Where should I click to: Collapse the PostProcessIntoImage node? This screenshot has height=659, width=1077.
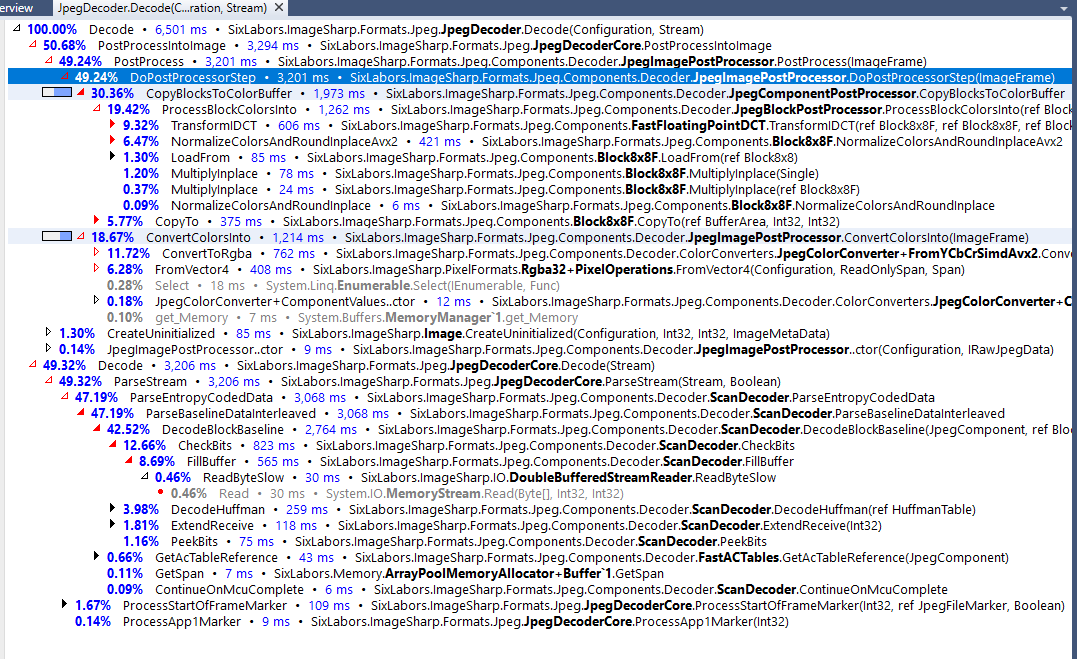[32, 45]
